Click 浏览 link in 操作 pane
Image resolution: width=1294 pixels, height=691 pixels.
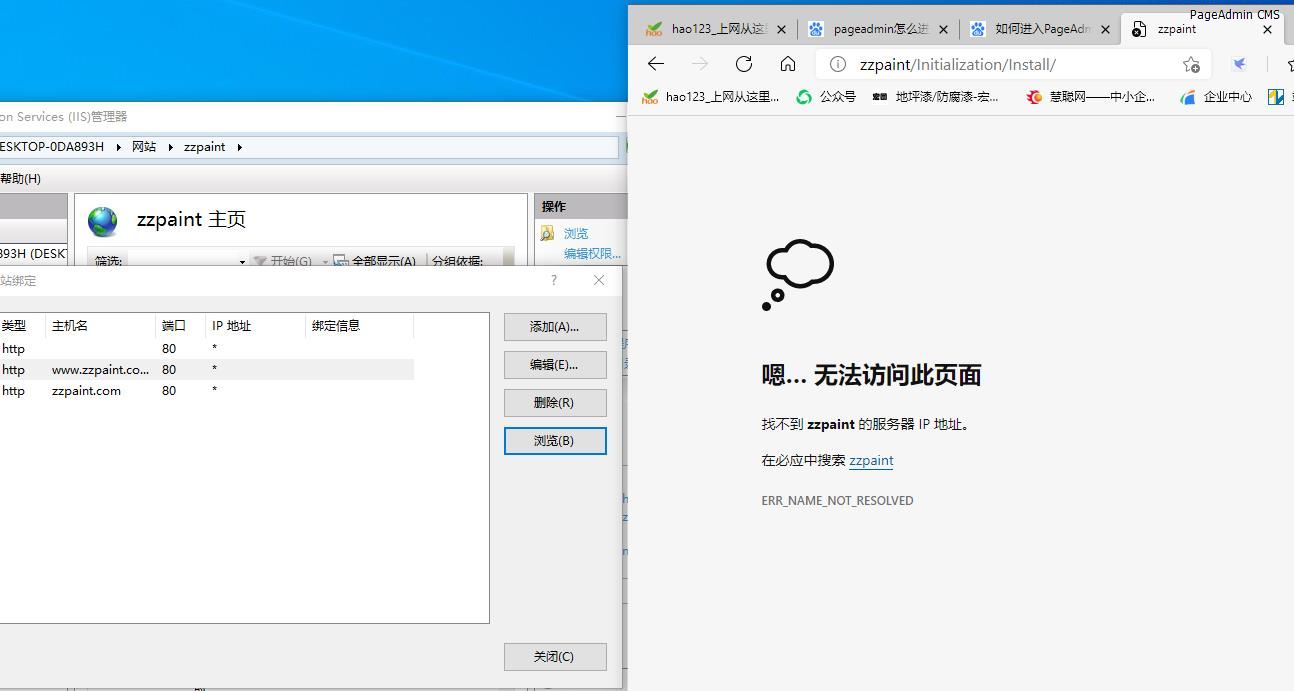(576, 234)
